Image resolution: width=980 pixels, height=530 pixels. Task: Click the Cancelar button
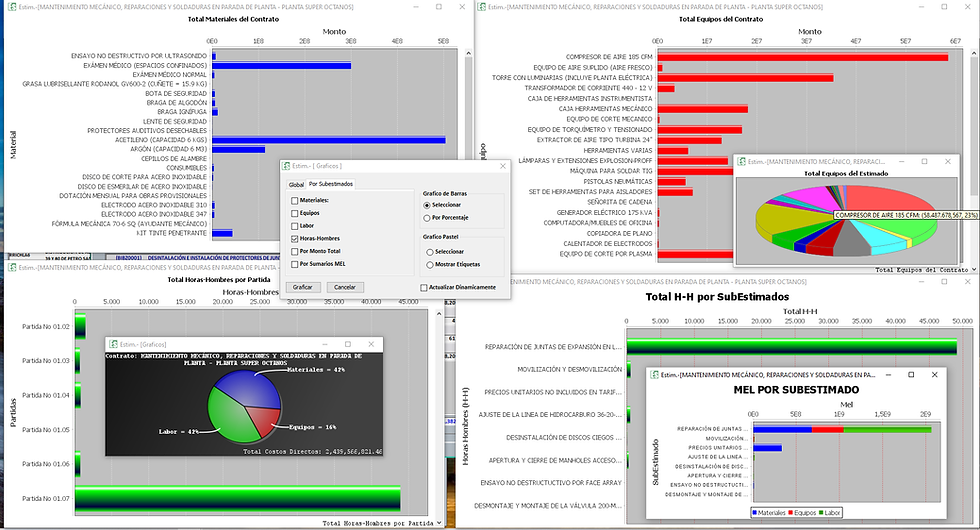point(345,288)
